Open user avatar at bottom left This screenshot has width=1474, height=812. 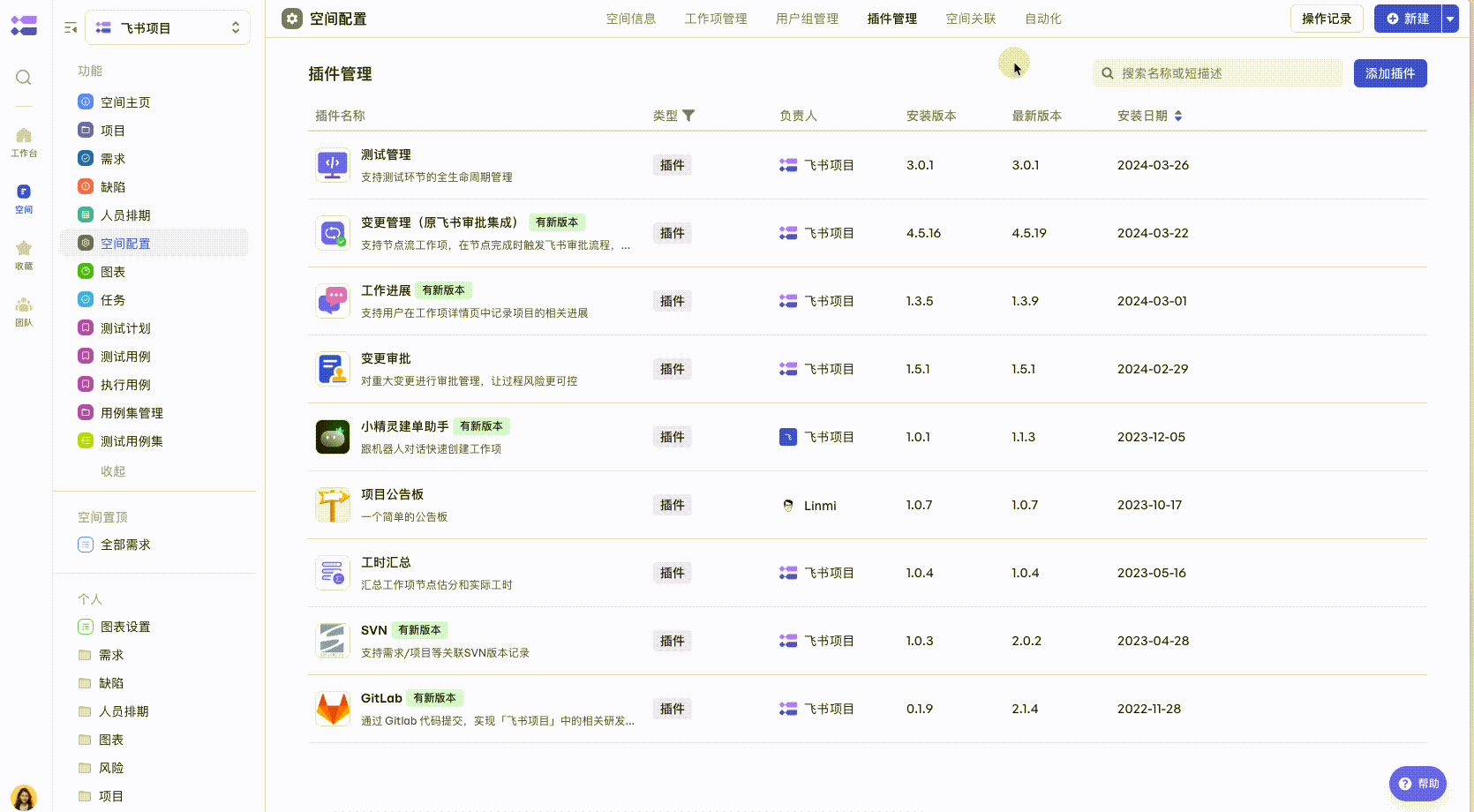pos(24,797)
